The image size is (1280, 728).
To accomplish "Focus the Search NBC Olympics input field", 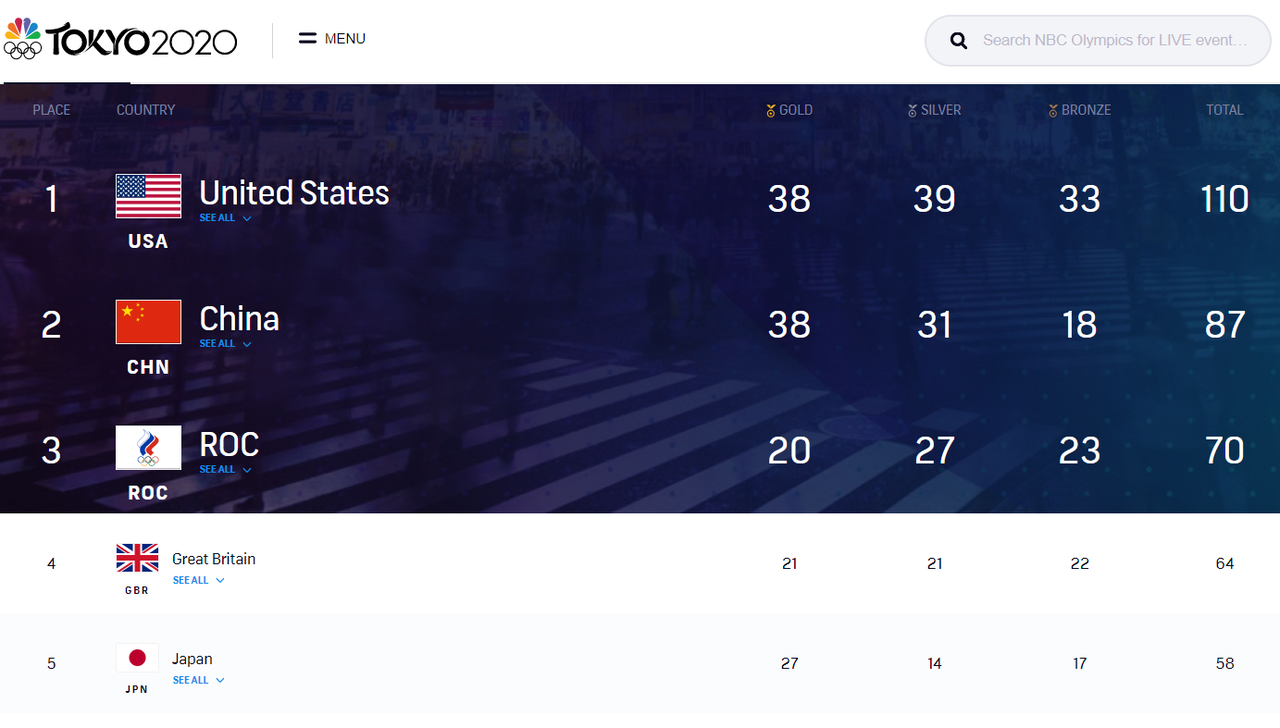I will click(1115, 41).
